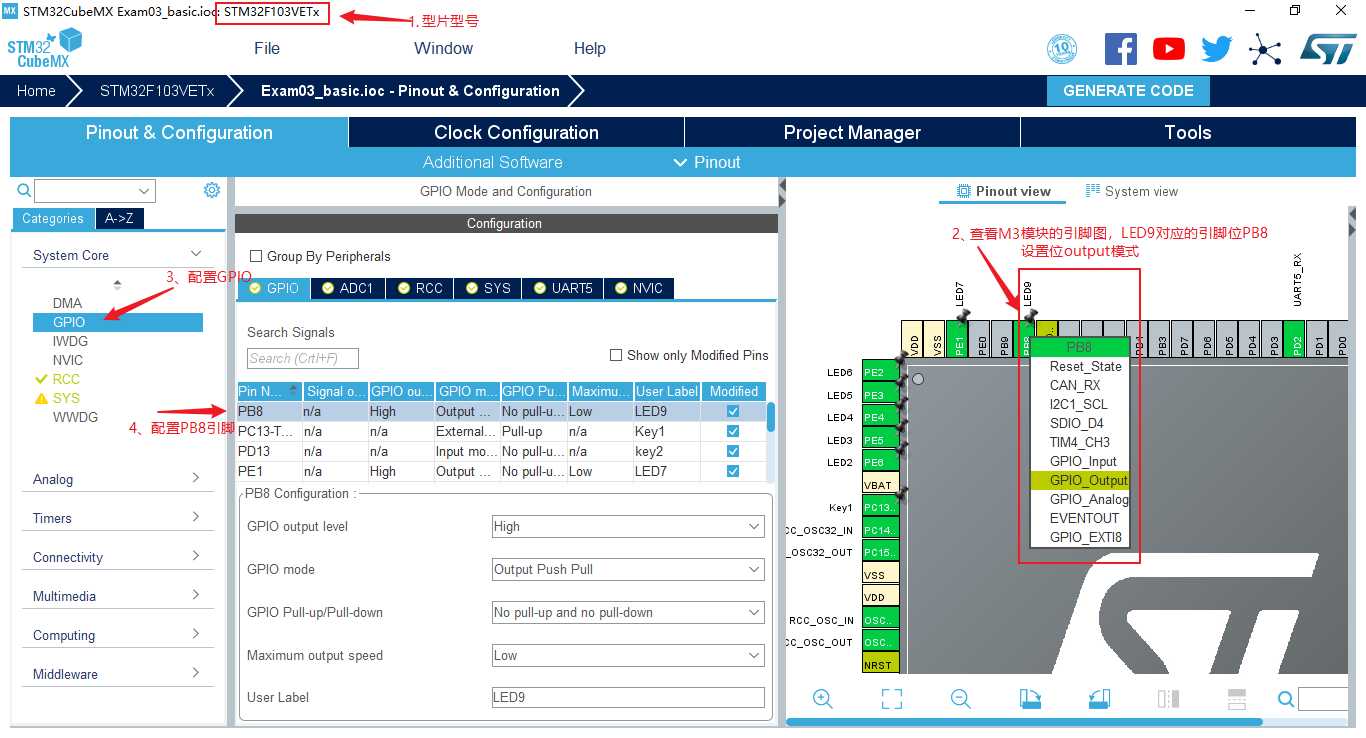Click the PE1 pin on the chip

tap(959, 338)
